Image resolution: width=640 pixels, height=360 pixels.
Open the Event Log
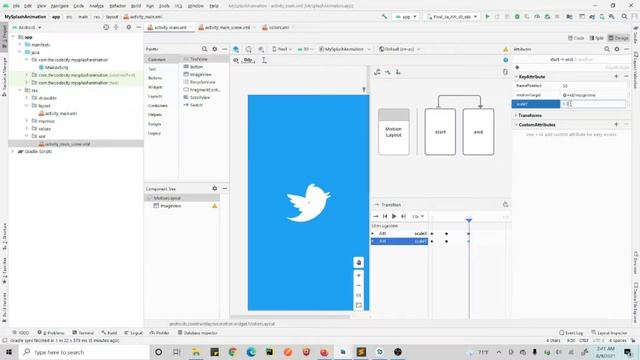[x=571, y=333]
